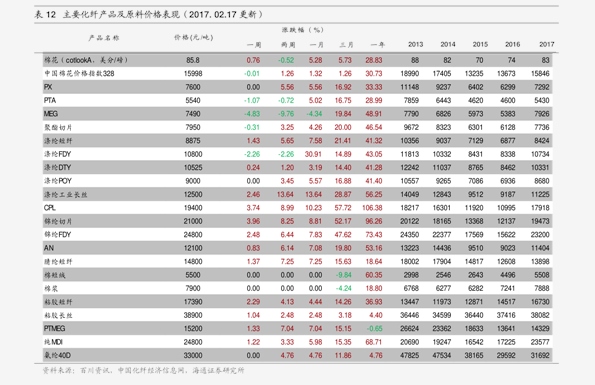This screenshot has height=385, width=595.
Task: Click the 价格(元/吨) column header
Action: [x=194, y=38]
